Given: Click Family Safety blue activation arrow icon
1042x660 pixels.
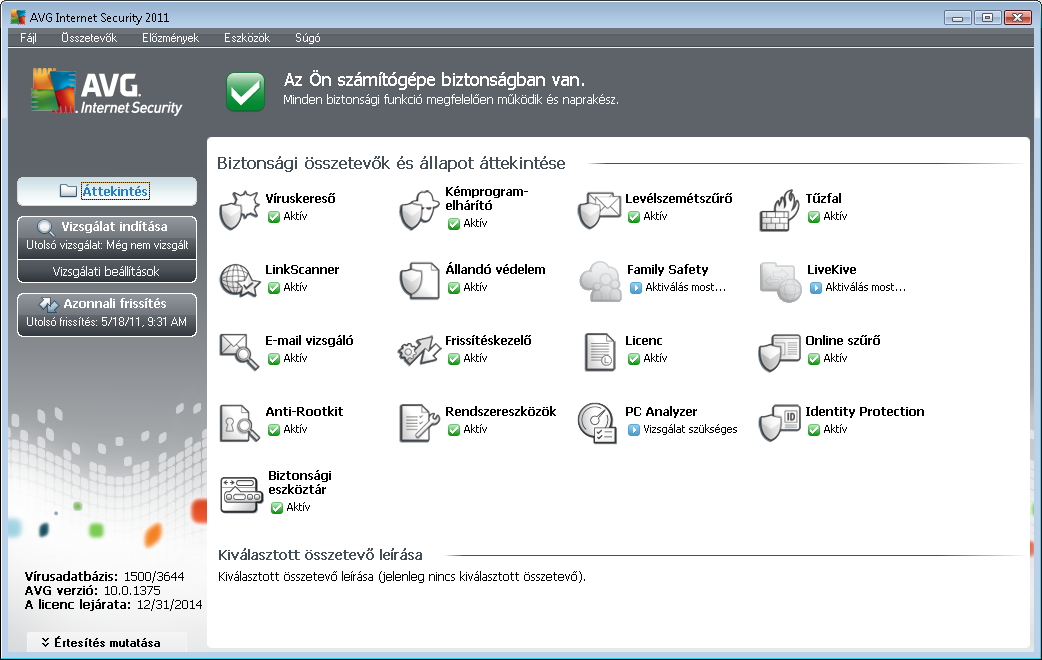Looking at the screenshot, I should [x=635, y=288].
